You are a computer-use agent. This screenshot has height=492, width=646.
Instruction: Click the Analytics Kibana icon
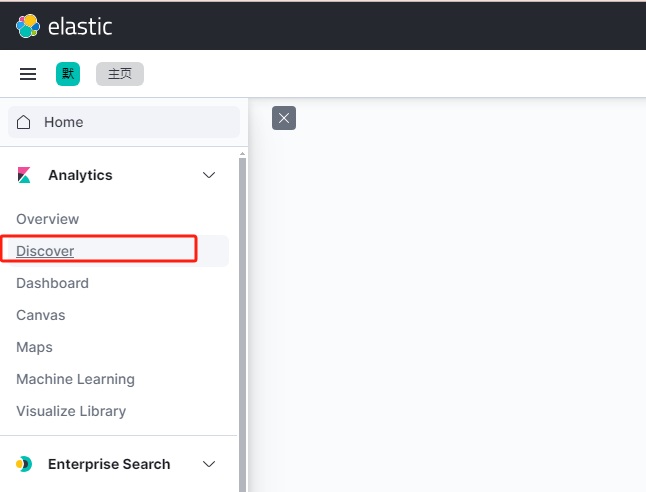click(x=25, y=175)
